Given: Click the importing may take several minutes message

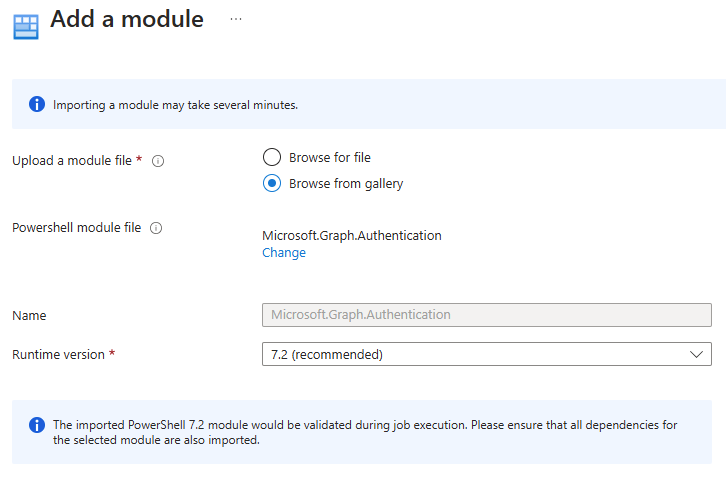Looking at the screenshot, I should coord(175,104).
